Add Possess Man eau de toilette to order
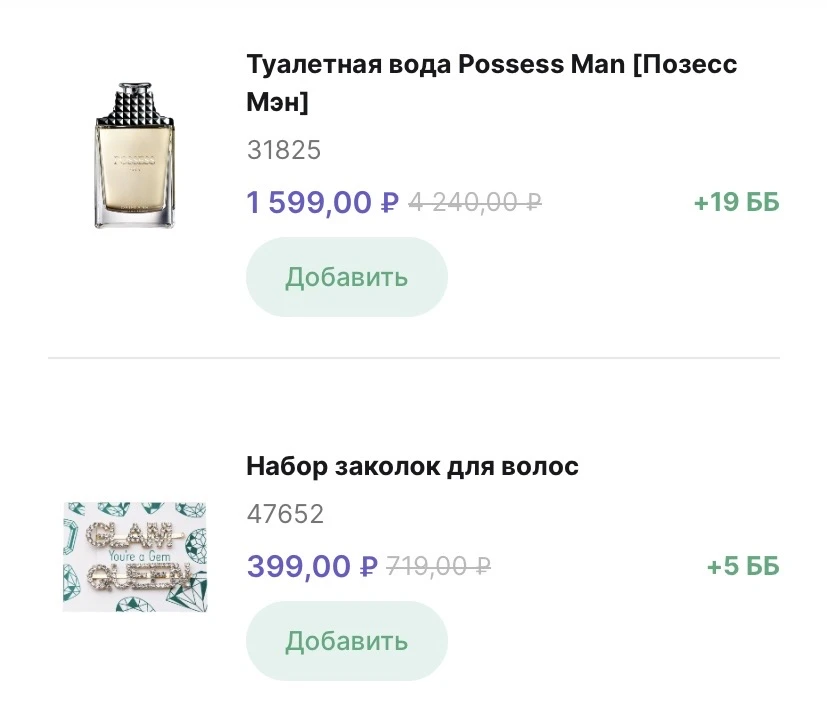The width and height of the screenshot is (827, 713). point(346,277)
